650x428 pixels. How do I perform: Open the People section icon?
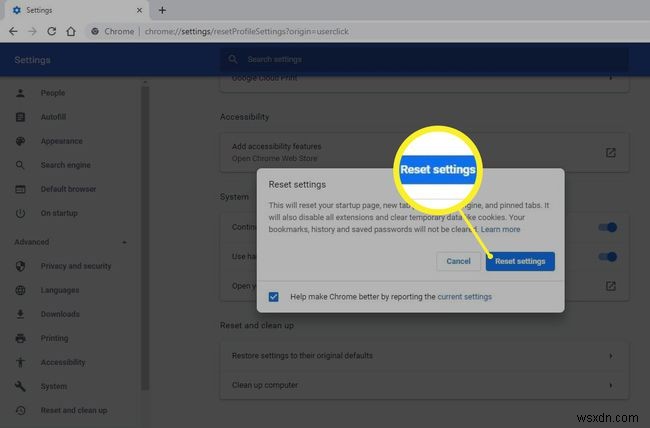click(20, 93)
